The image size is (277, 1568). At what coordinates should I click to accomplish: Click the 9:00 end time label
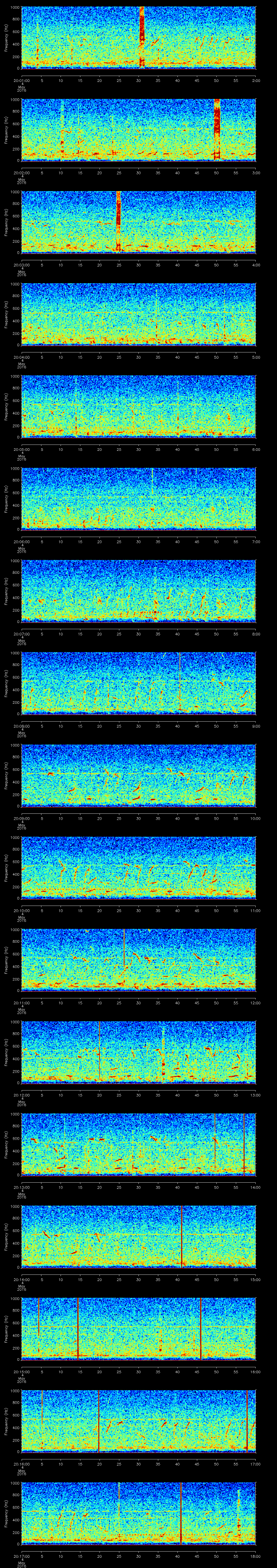256,726
